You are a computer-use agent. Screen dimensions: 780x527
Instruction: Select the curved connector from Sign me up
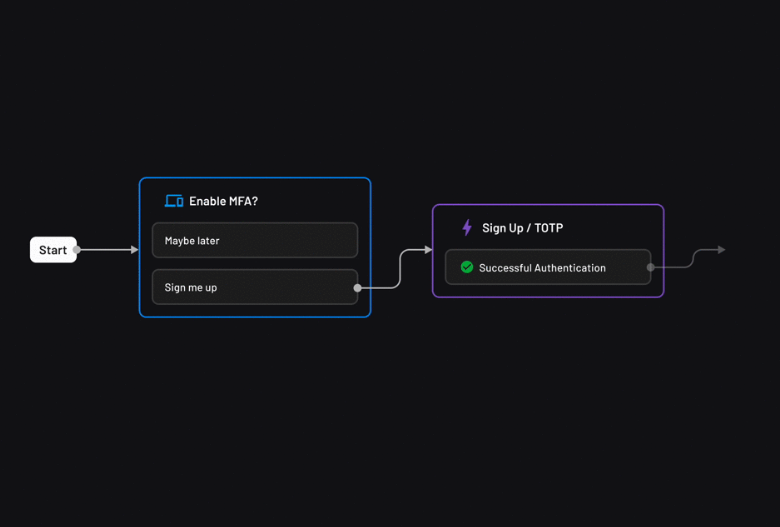point(400,268)
